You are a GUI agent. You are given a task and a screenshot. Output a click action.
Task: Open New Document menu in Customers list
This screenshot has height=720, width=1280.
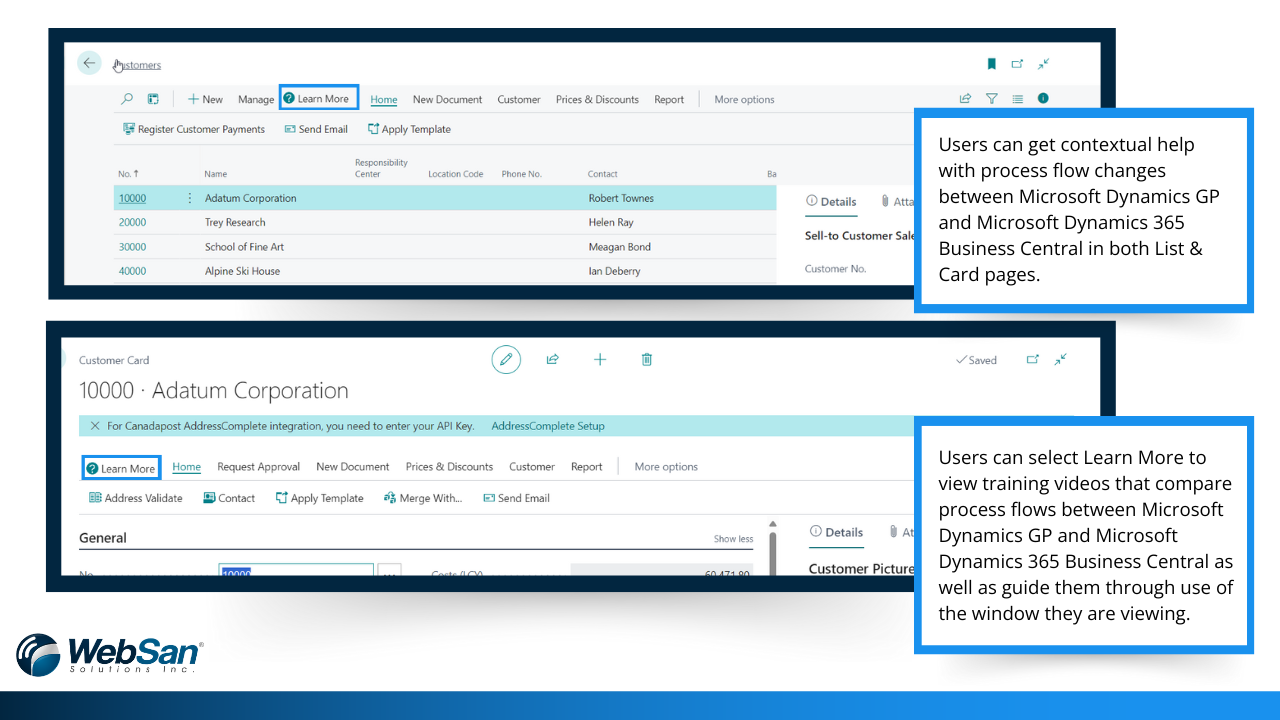pyautogui.click(x=447, y=99)
